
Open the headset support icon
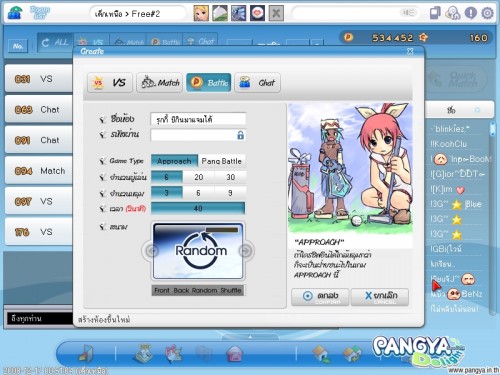453,13
